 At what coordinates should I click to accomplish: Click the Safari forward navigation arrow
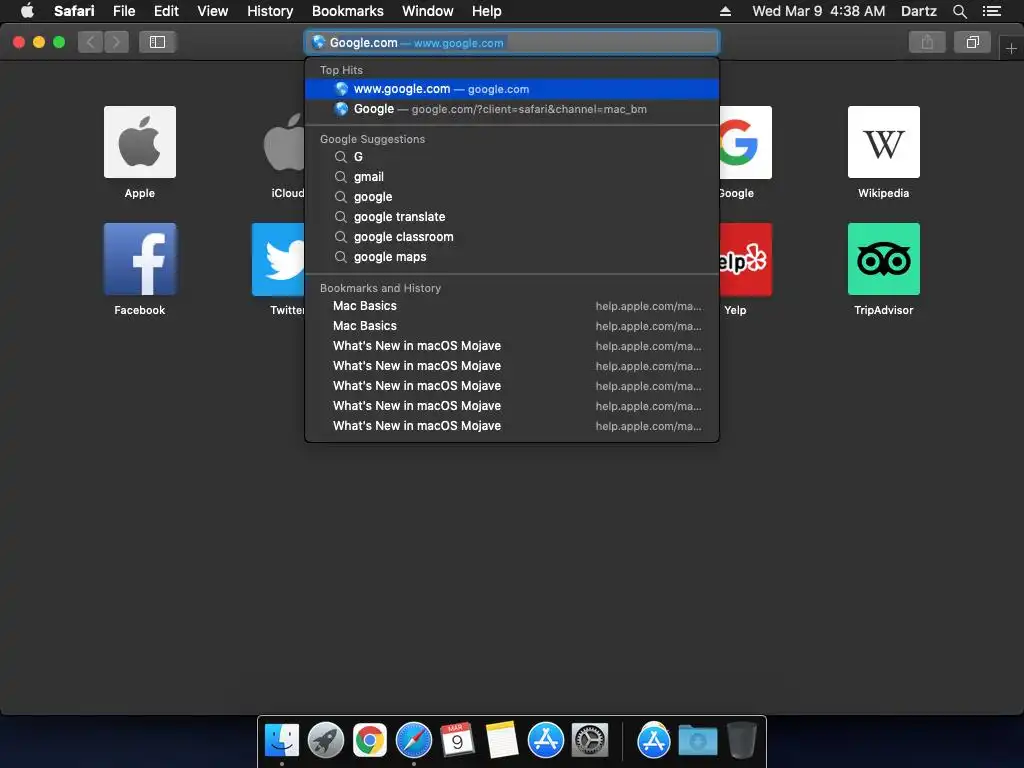click(116, 42)
